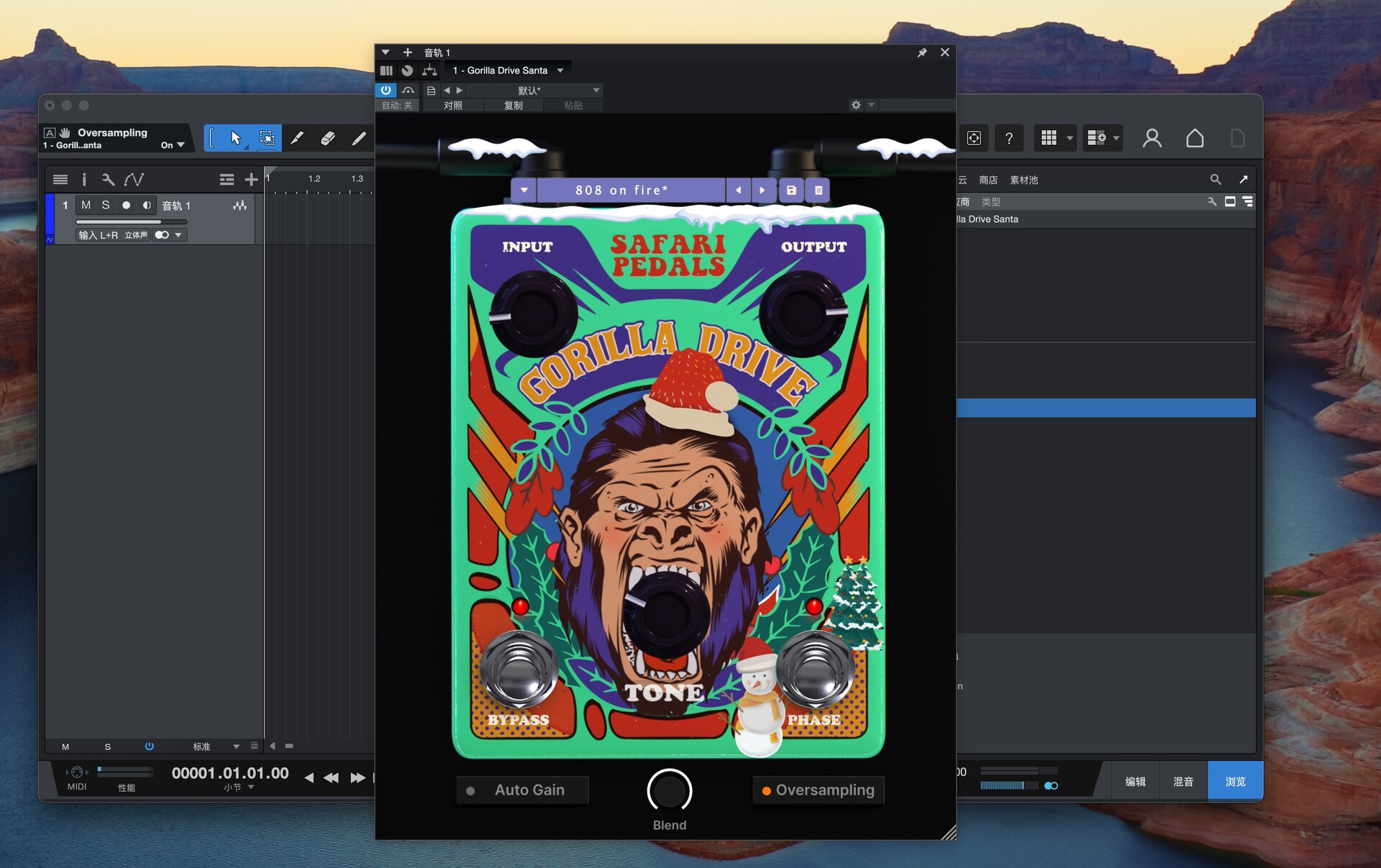This screenshot has width=1381, height=868.
Task: Click the Blend knob
Action: click(x=669, y=791)
